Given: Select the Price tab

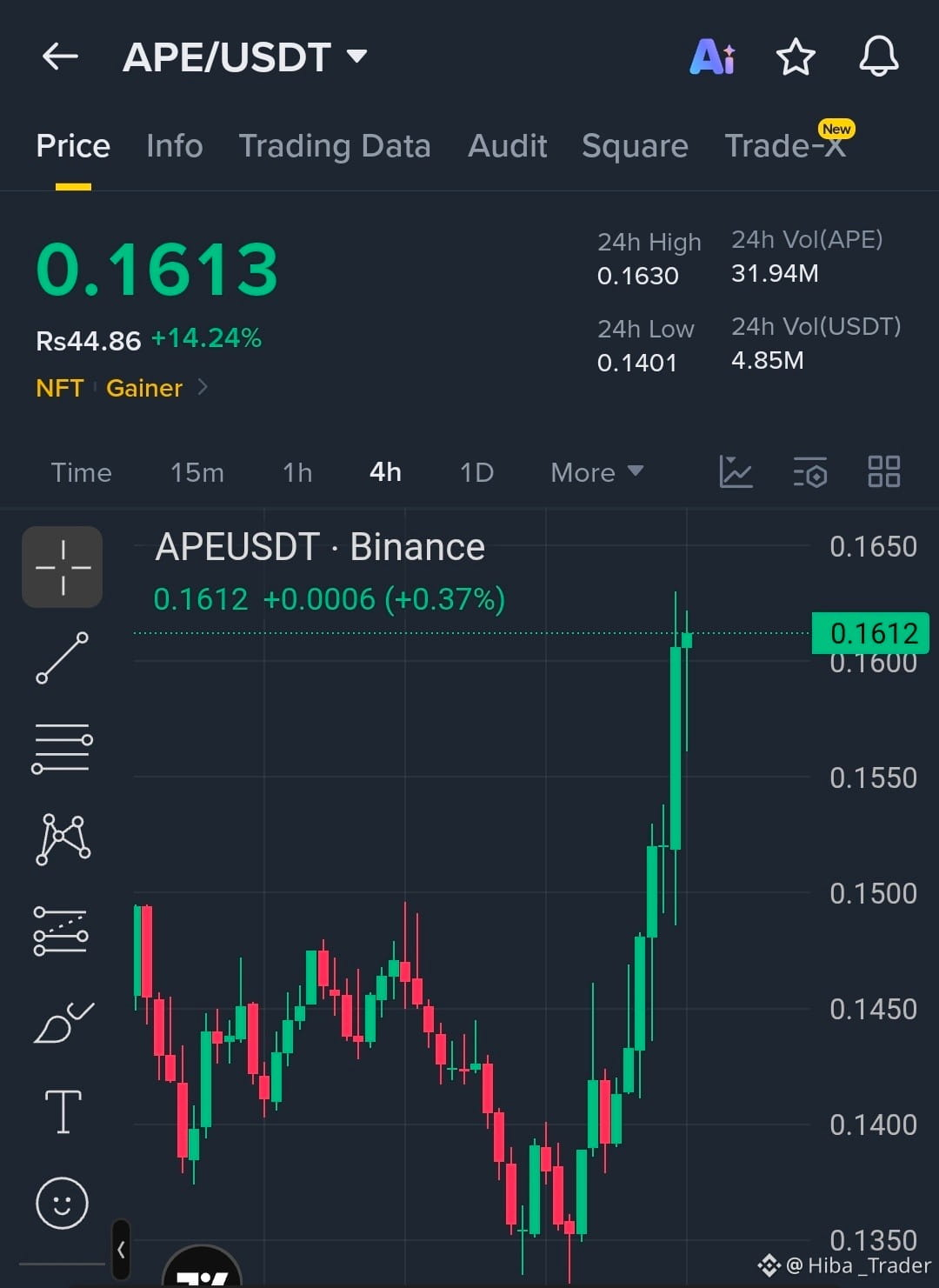Looking at the screenshot, I should 73,146.
